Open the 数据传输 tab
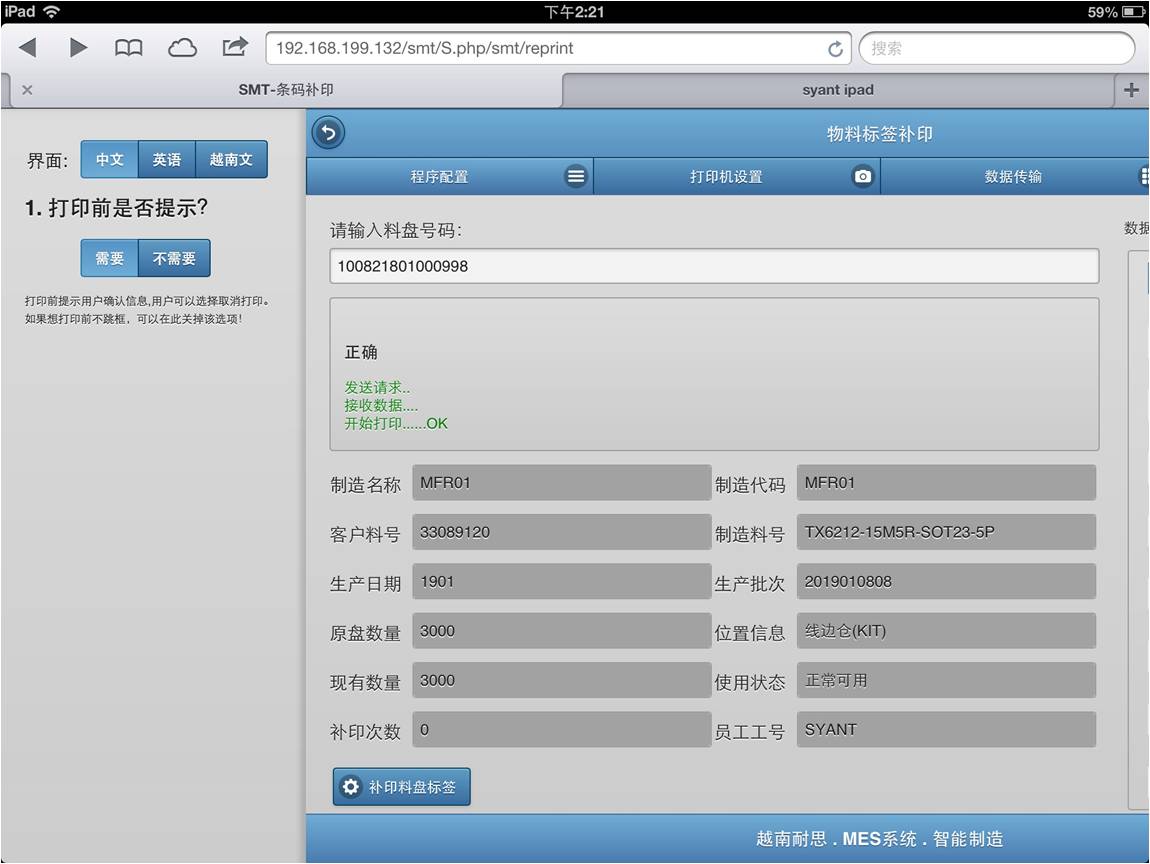 coord(1013,177)
